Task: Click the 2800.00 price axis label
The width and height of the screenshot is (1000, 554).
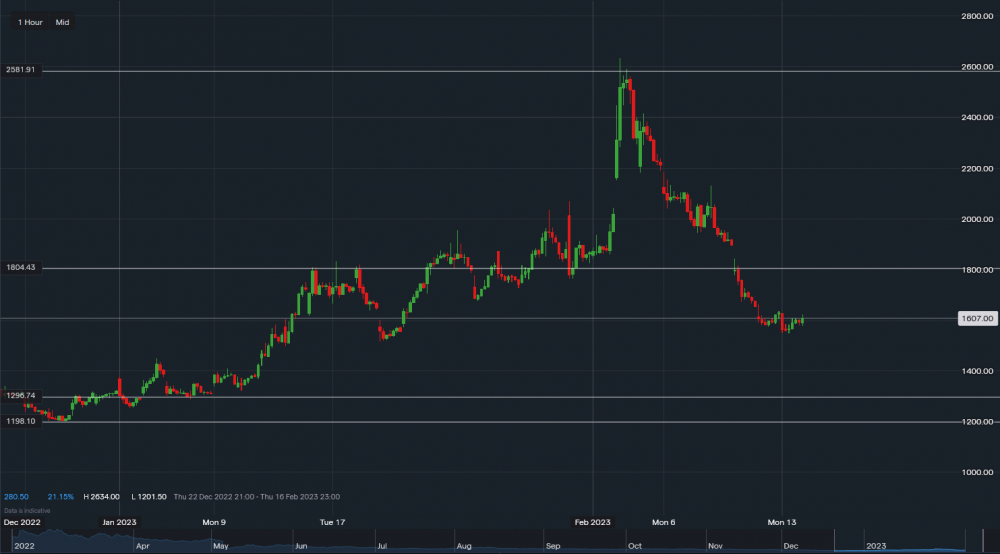Action: tap(975, 17)
